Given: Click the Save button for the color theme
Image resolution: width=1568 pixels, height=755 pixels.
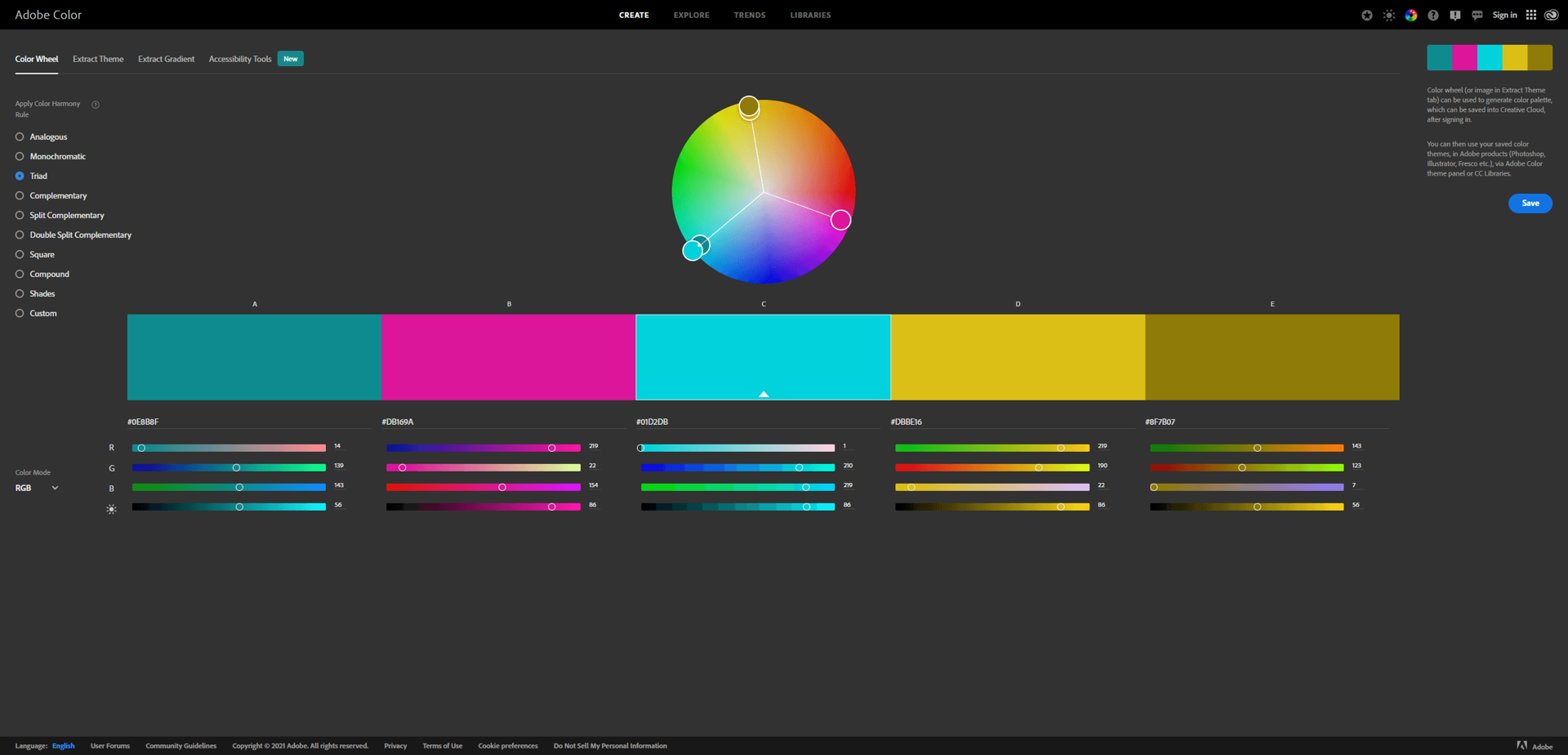Looking at the screenshot, I should [x=1530, y=203].
